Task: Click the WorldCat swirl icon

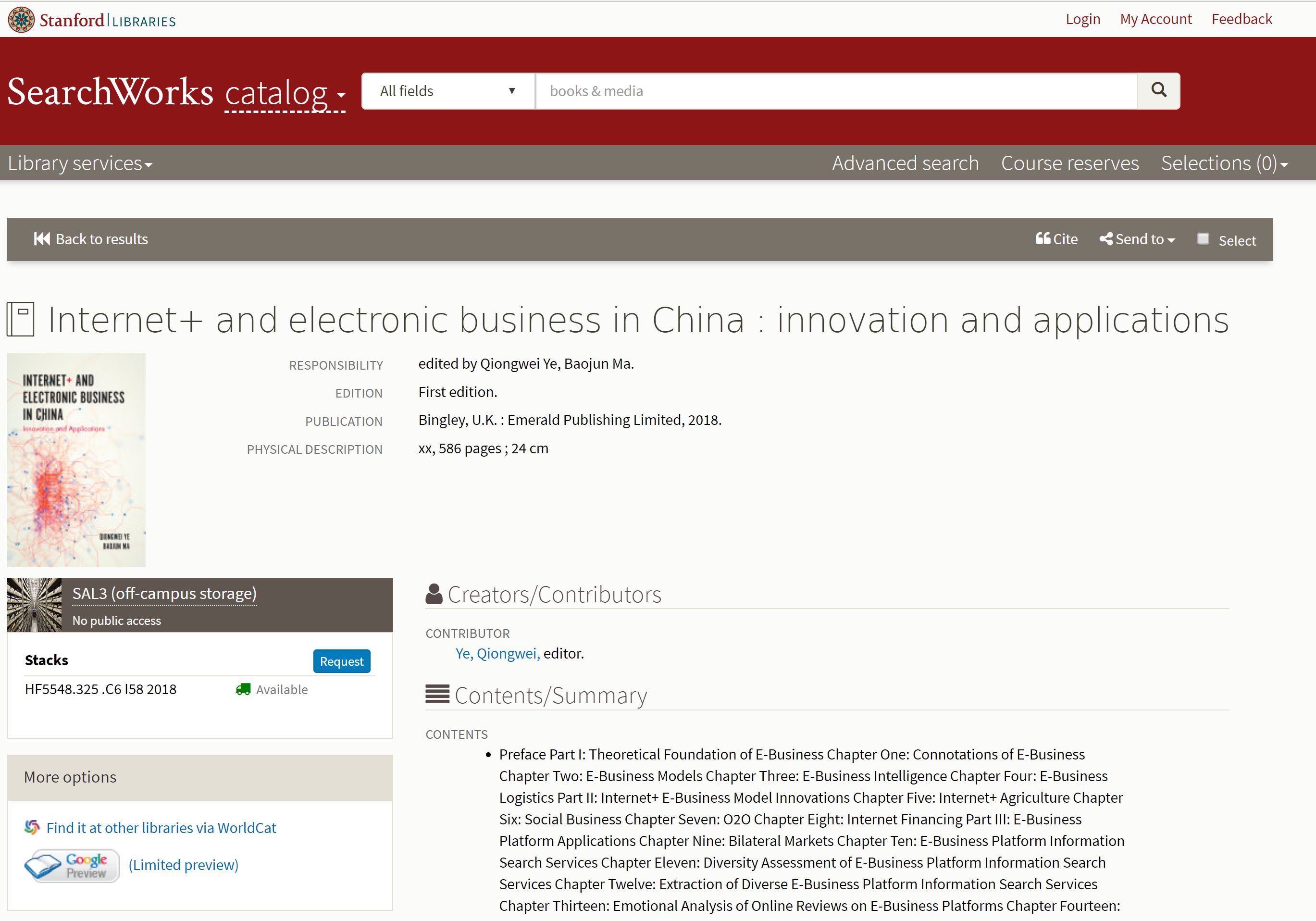Action: [x=32, y=827]
